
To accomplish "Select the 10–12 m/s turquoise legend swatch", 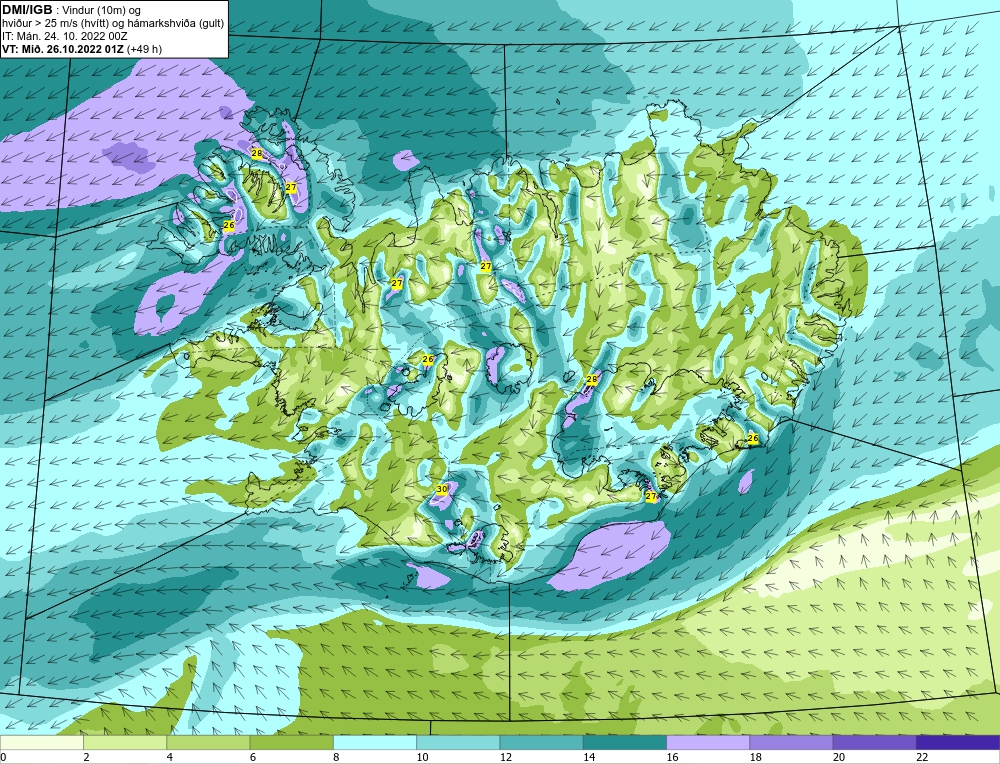I will coord(458,742).
